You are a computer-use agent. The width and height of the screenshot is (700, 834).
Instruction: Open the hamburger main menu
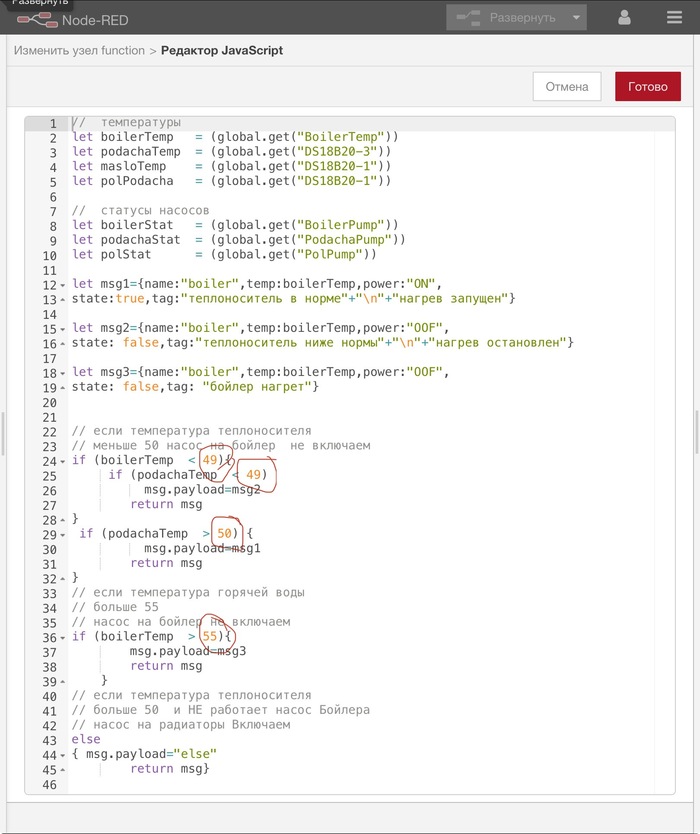(674, 18)
